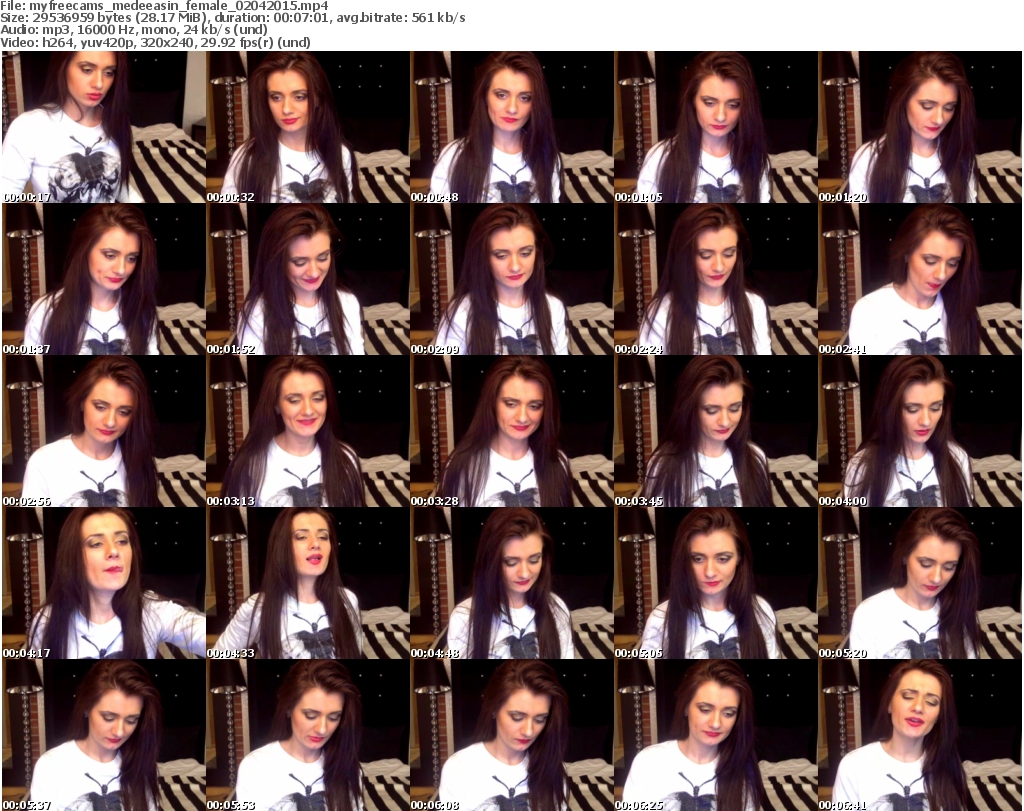Click the frame stamped 00:03:13
The height and width of the screenshot is (811, 1024).
[x=308, y=431]
